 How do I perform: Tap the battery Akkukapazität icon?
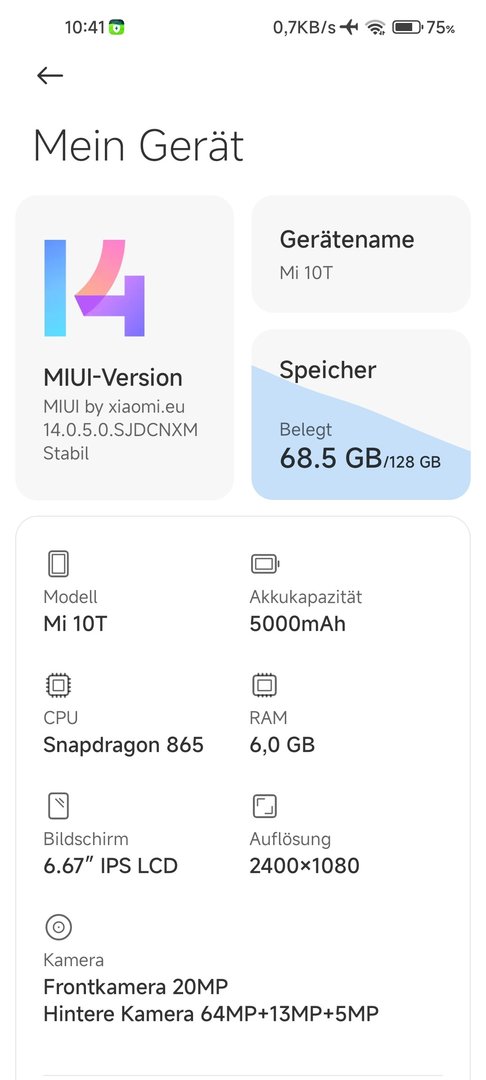(x=265, y=564)
